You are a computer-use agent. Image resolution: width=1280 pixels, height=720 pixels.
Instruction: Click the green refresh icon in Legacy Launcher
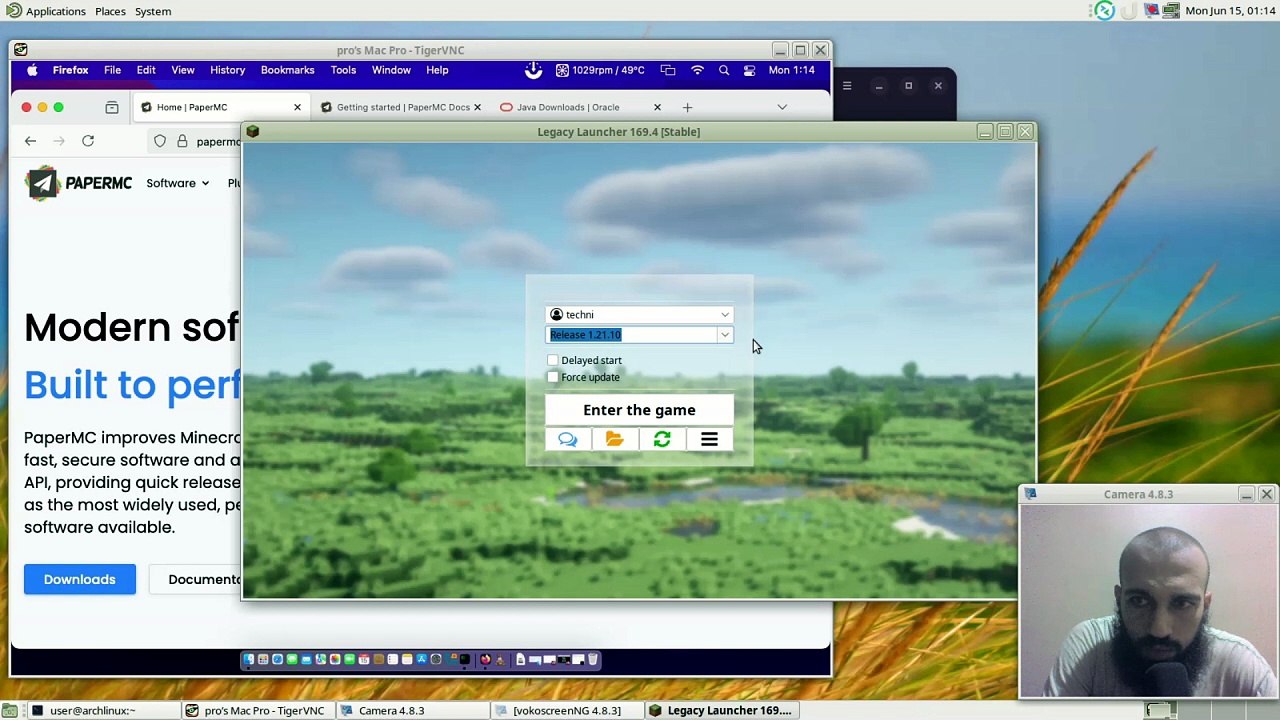tap(662, 440)
